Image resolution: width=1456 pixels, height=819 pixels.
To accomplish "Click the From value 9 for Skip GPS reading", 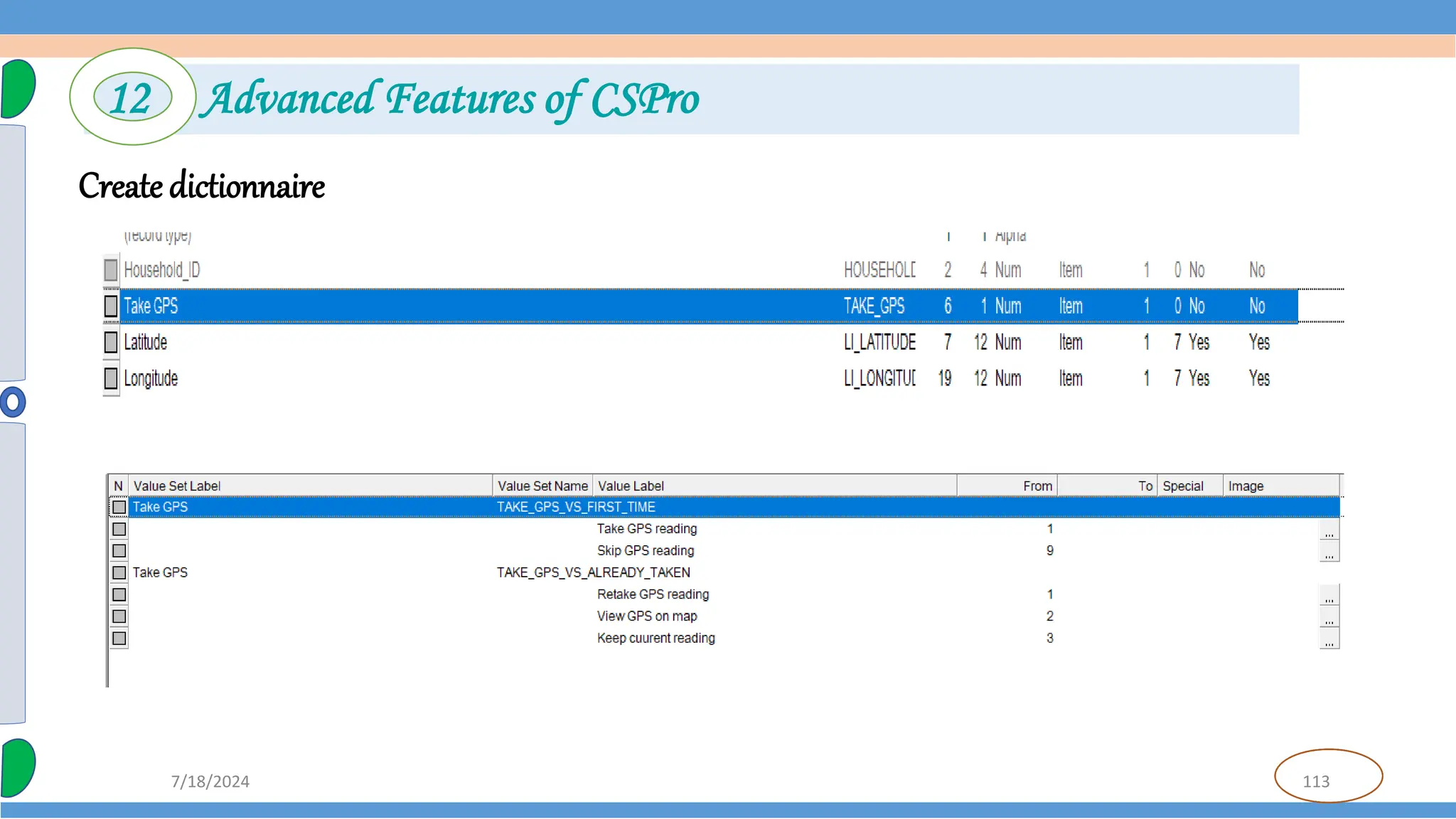I will point(1049,551).
